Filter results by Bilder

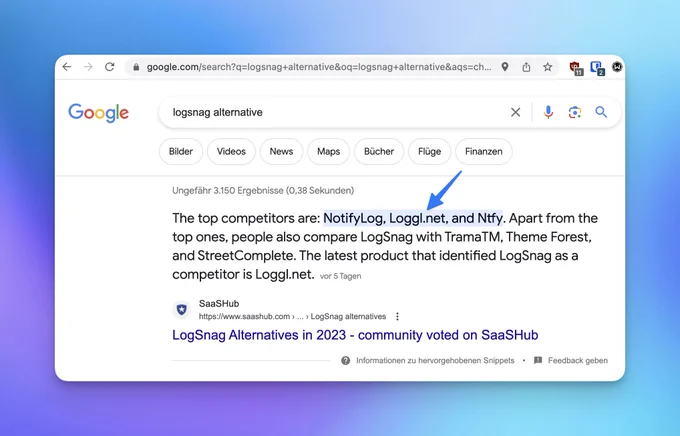[x=181, y=151]
